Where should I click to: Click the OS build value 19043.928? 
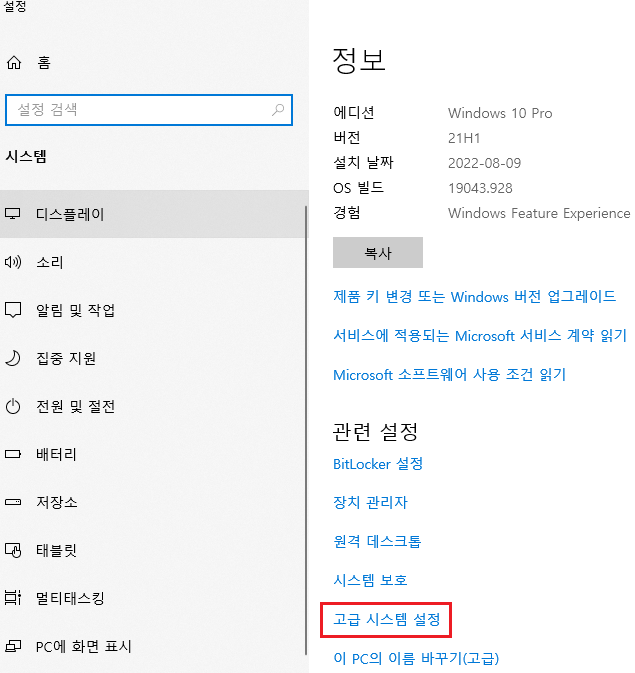click(480, 188)
